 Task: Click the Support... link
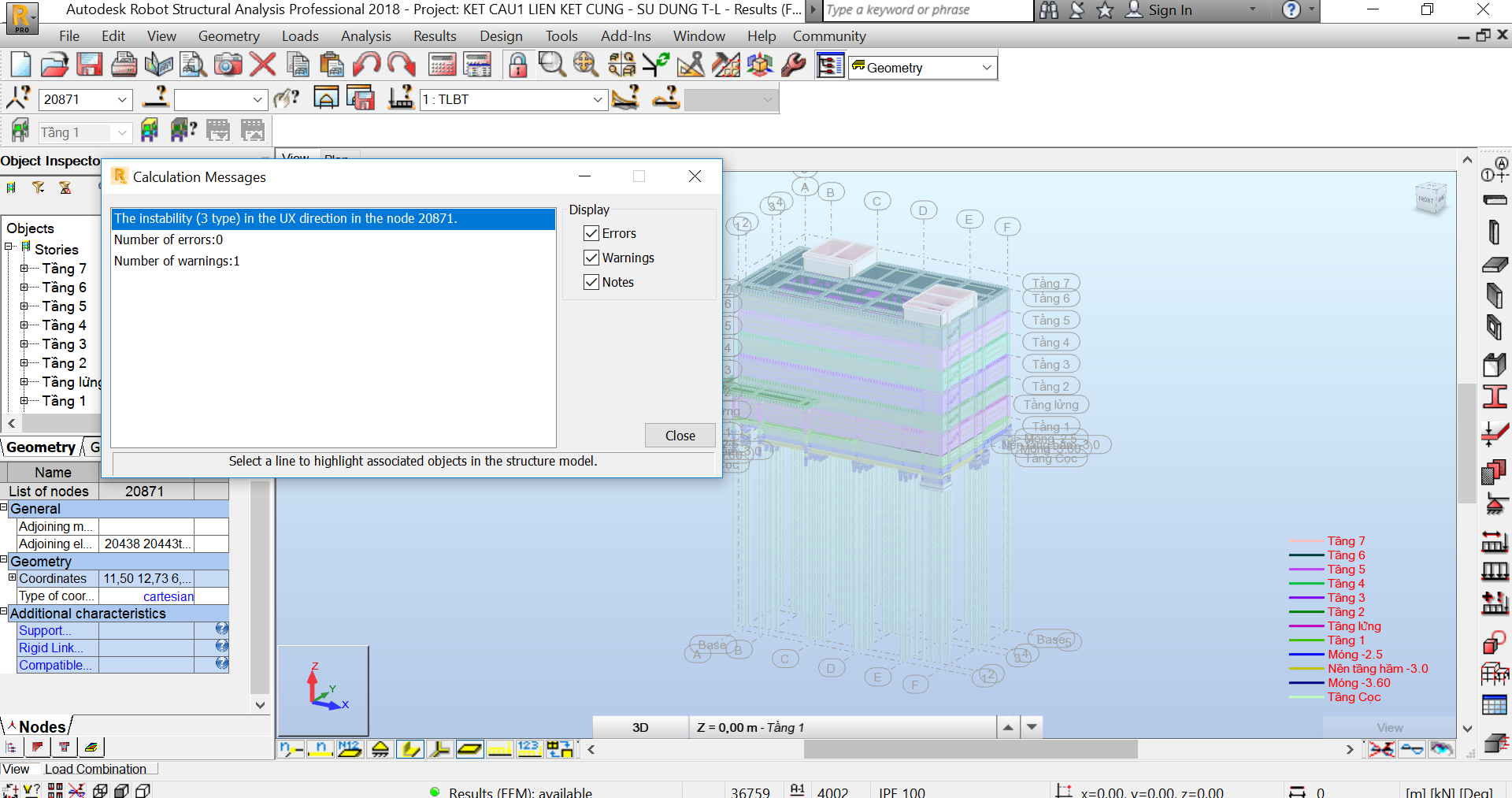(x=45, y=630)
